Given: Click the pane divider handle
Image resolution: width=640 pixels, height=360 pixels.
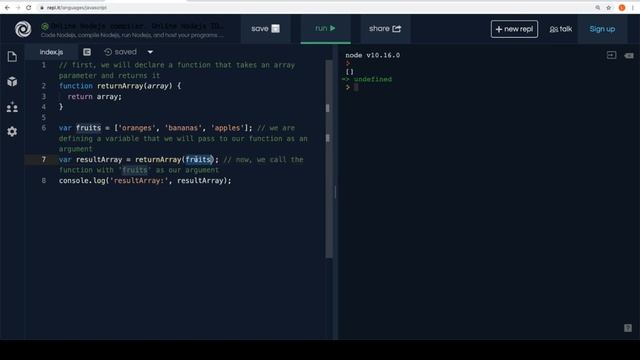Looking at the screenshot, I should point(335,192).
